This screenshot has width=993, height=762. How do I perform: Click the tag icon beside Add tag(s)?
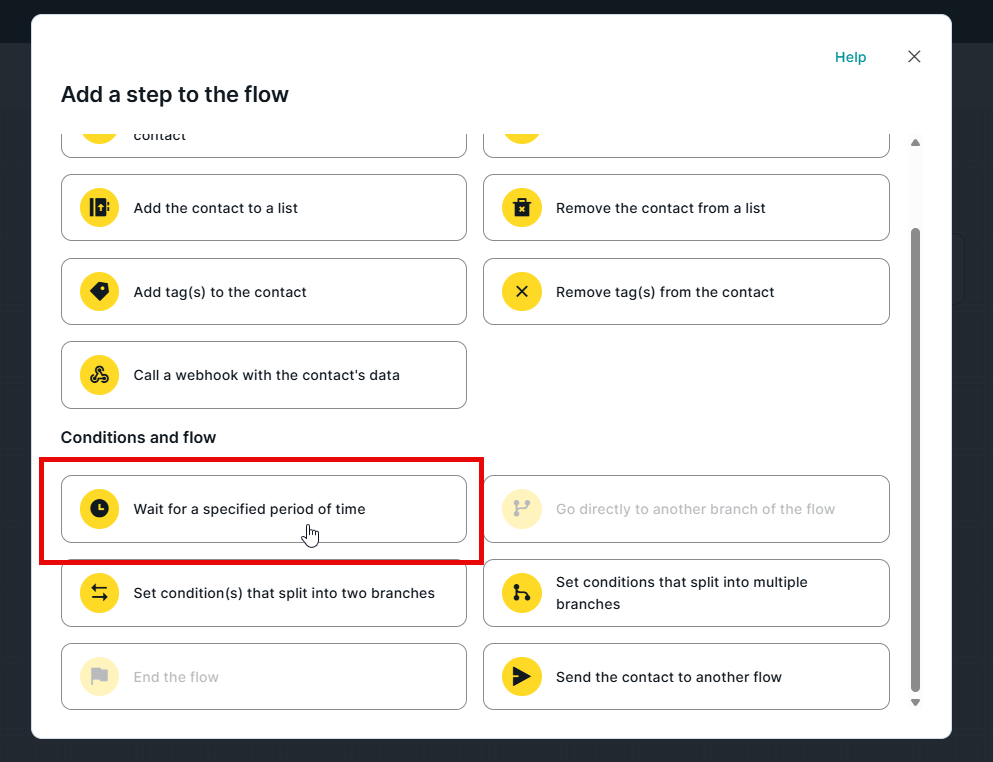[99, 292]
